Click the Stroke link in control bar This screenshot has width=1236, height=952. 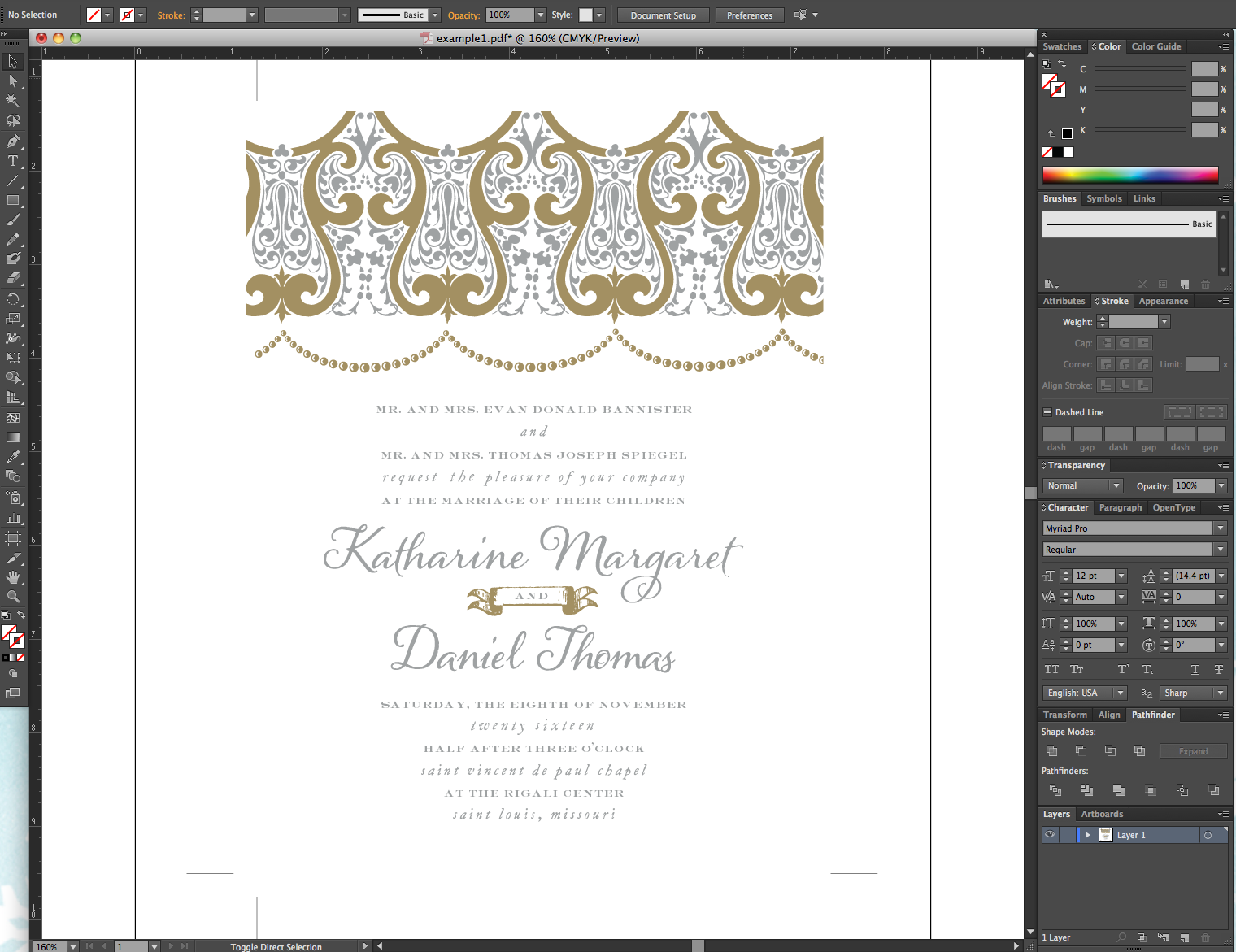click(171, 15)
